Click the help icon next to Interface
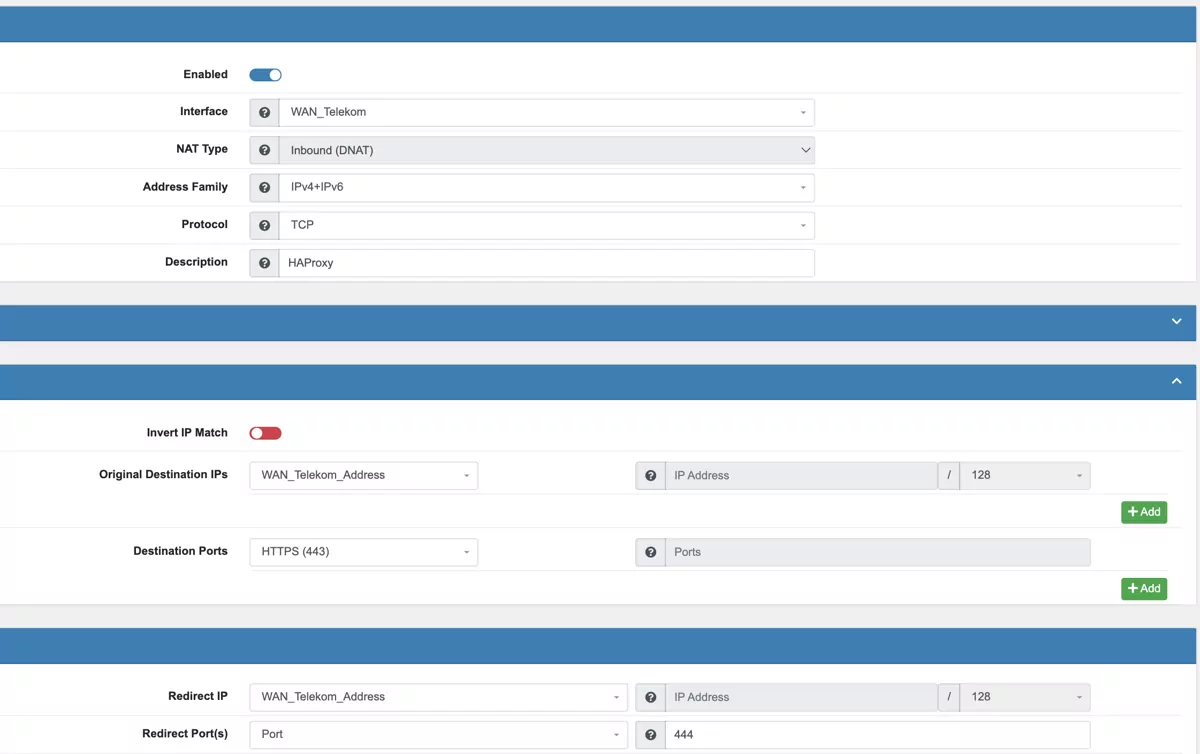This screenshot has width=1200, height=754. pos(263,112)
